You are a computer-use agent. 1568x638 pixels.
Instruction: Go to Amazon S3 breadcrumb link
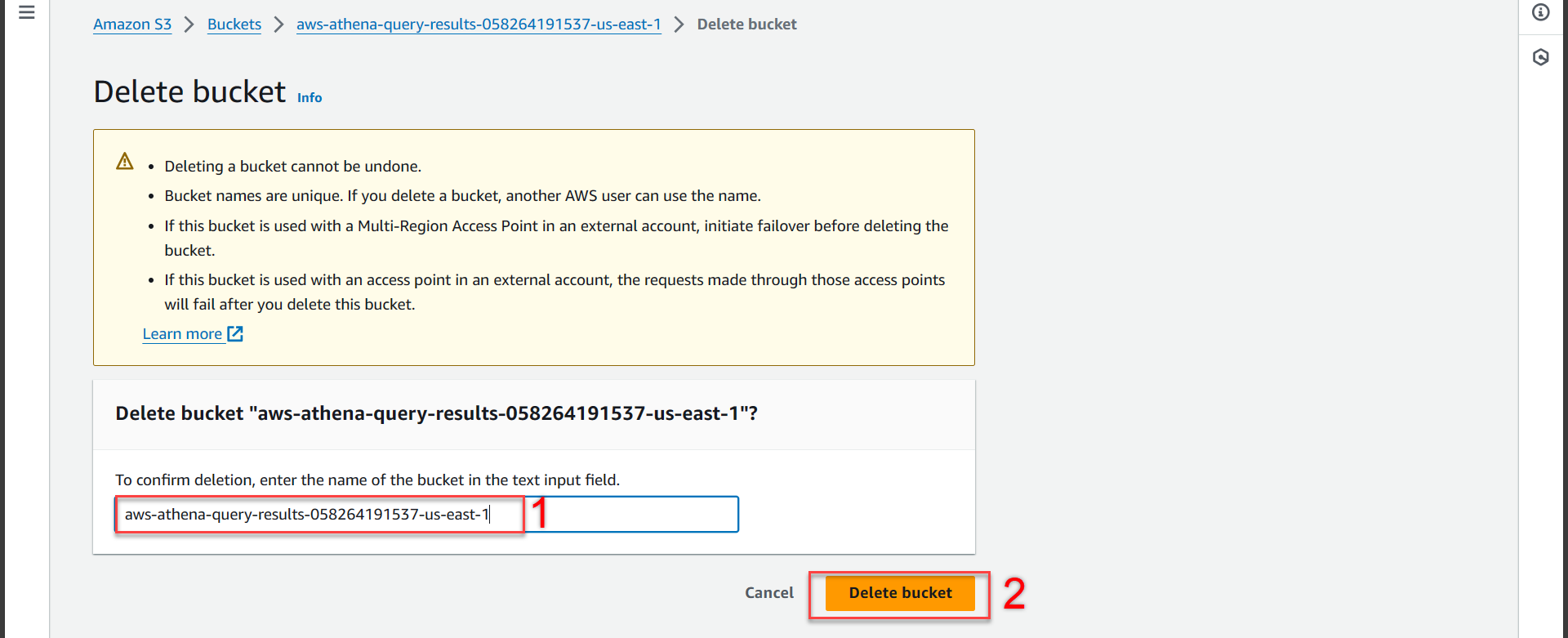pyautogui.click(x=132, y=25)
